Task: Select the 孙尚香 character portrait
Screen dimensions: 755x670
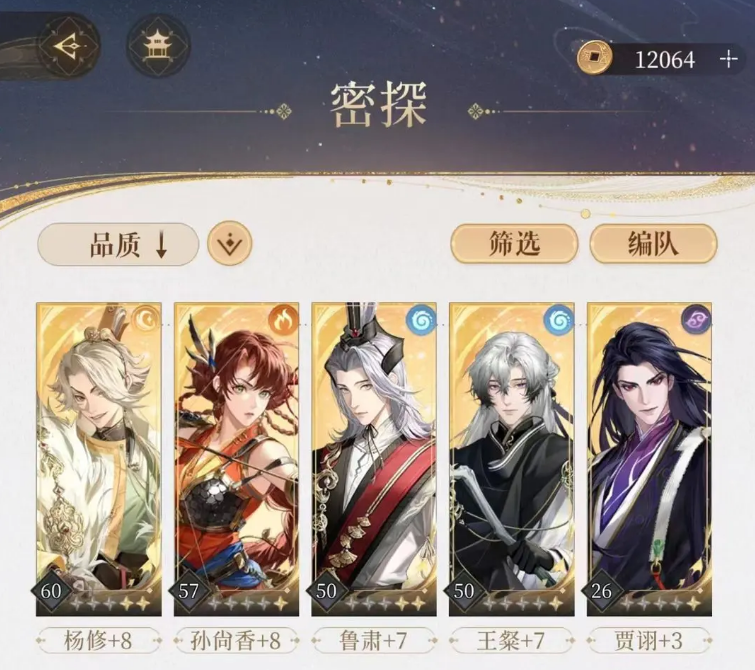Action: click(x=236, y=459)
